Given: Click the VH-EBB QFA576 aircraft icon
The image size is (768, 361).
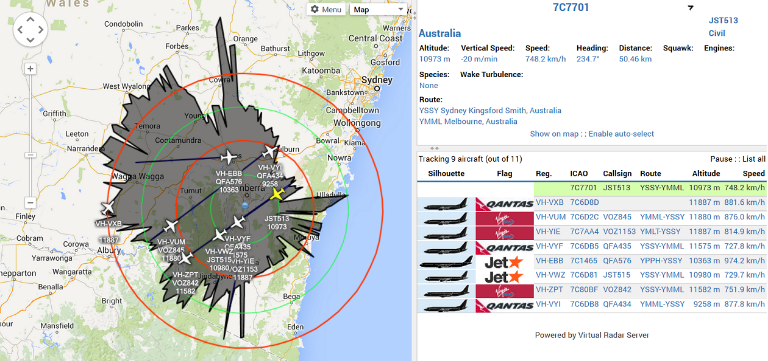Looking at the screenshot, I should (228, 157).
